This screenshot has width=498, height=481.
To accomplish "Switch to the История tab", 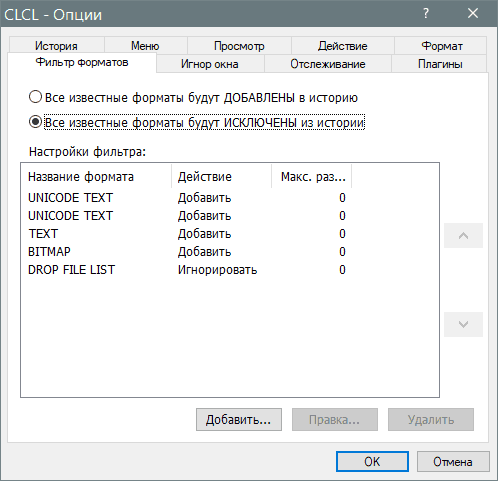I will pos(56,46).
